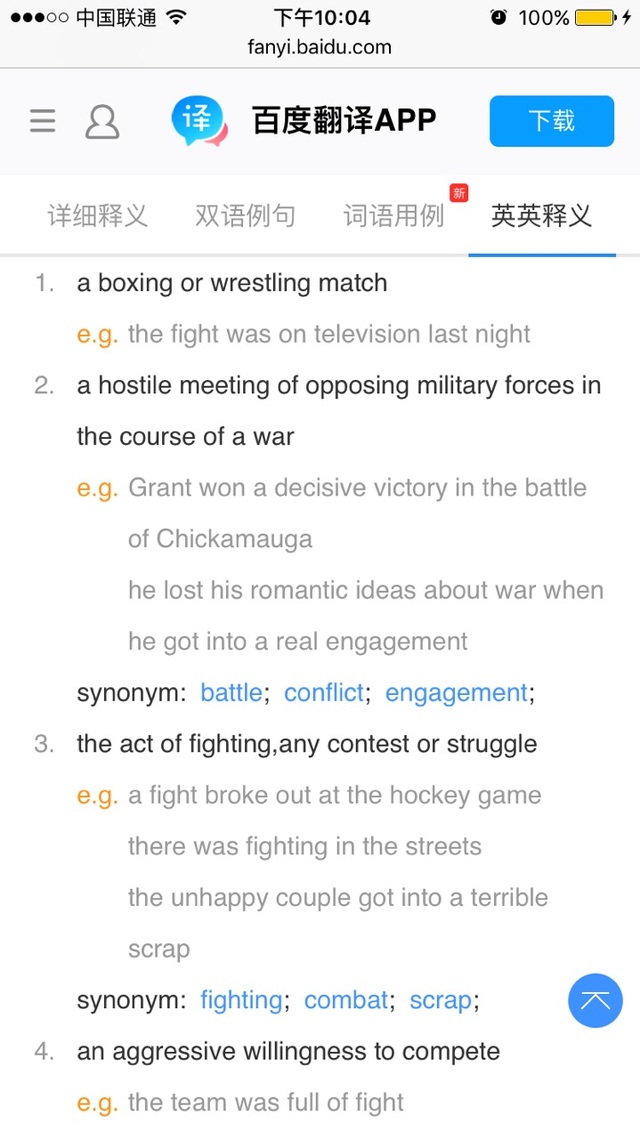Open the synonym link "battle"

(231, 693)
